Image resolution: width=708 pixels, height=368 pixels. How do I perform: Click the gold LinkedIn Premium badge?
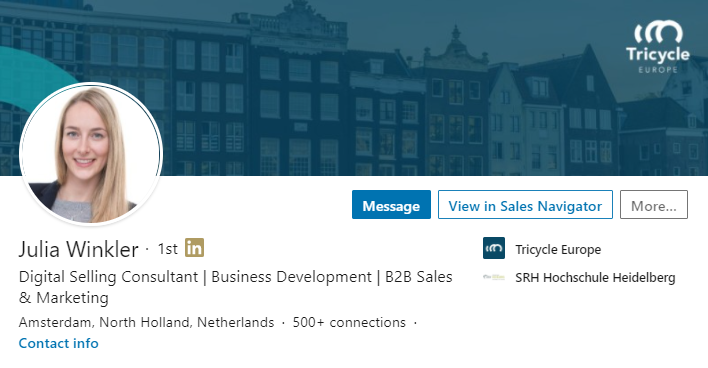coord(194,247)
